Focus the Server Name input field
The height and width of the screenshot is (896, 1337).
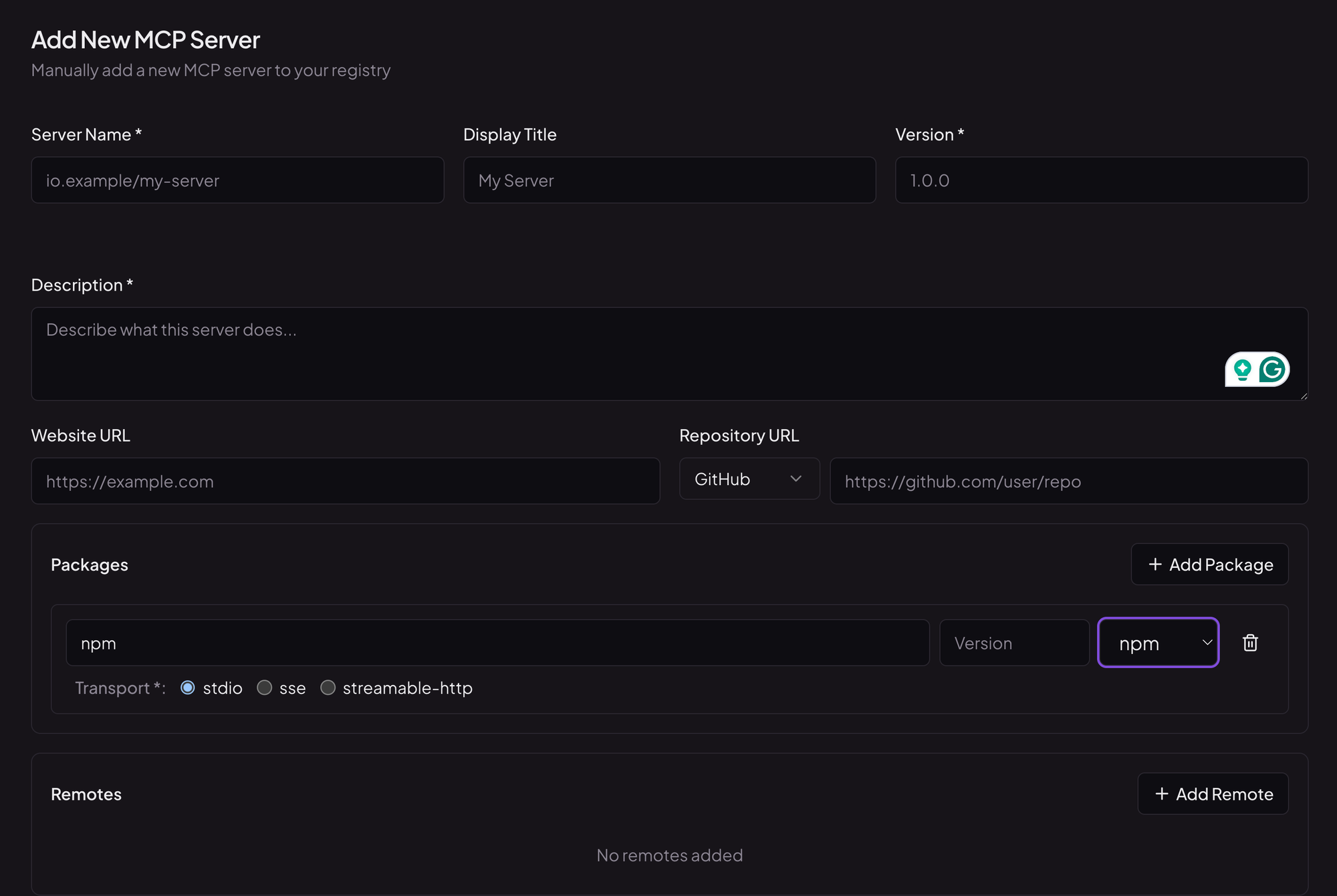click(237, 180)
